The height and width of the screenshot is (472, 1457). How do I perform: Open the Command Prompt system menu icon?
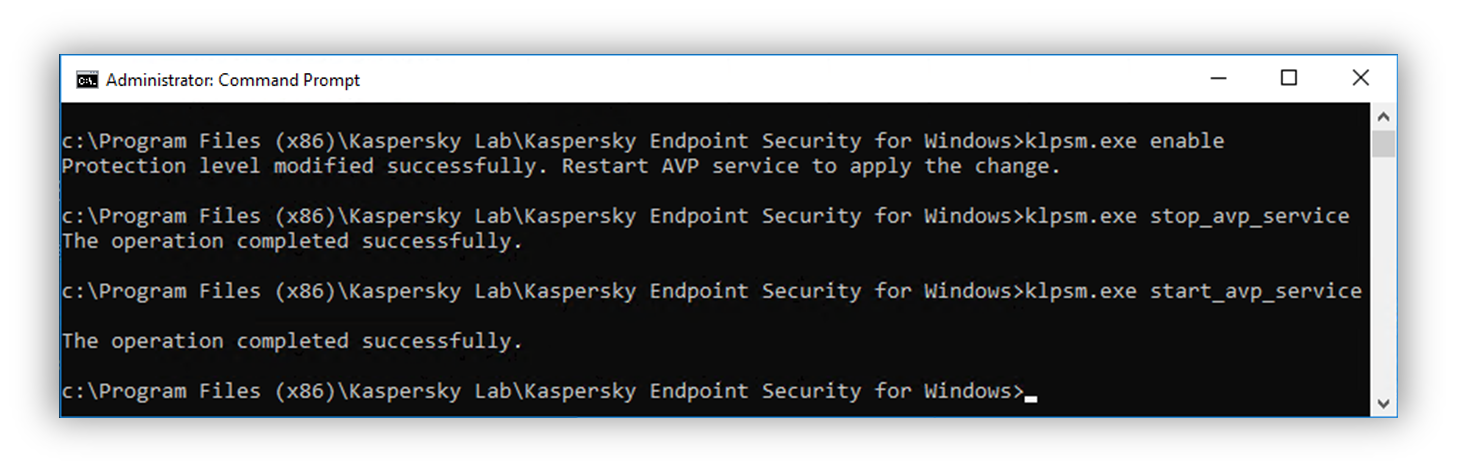coord(87,80)
